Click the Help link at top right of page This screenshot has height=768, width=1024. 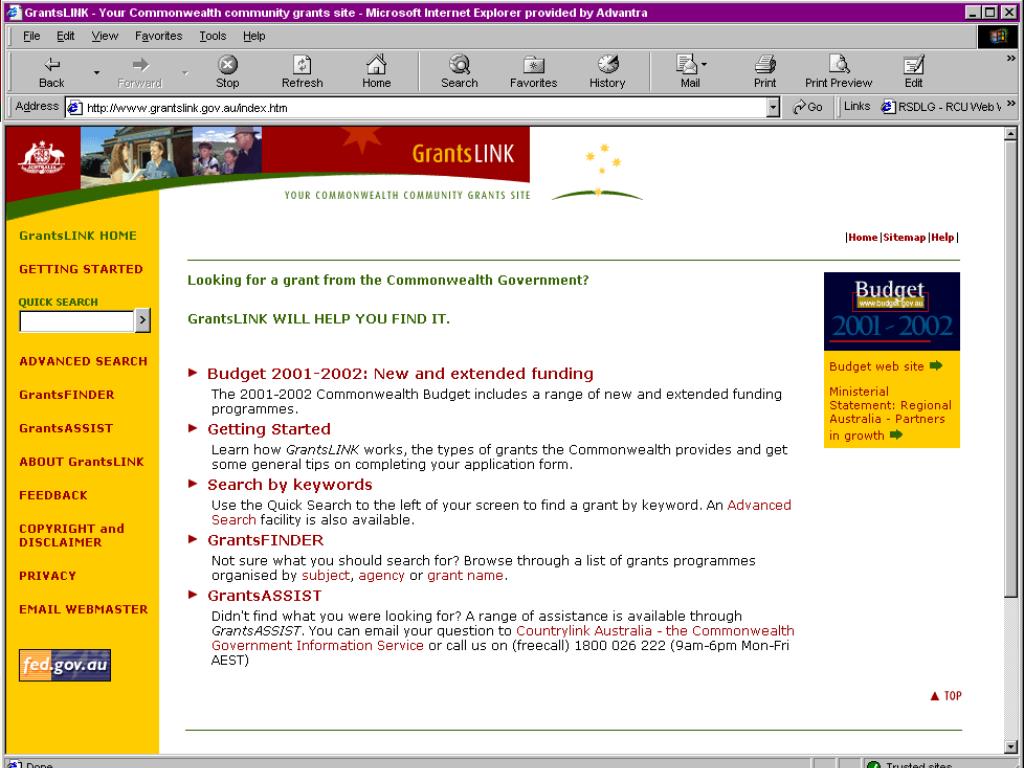point(942,237)
